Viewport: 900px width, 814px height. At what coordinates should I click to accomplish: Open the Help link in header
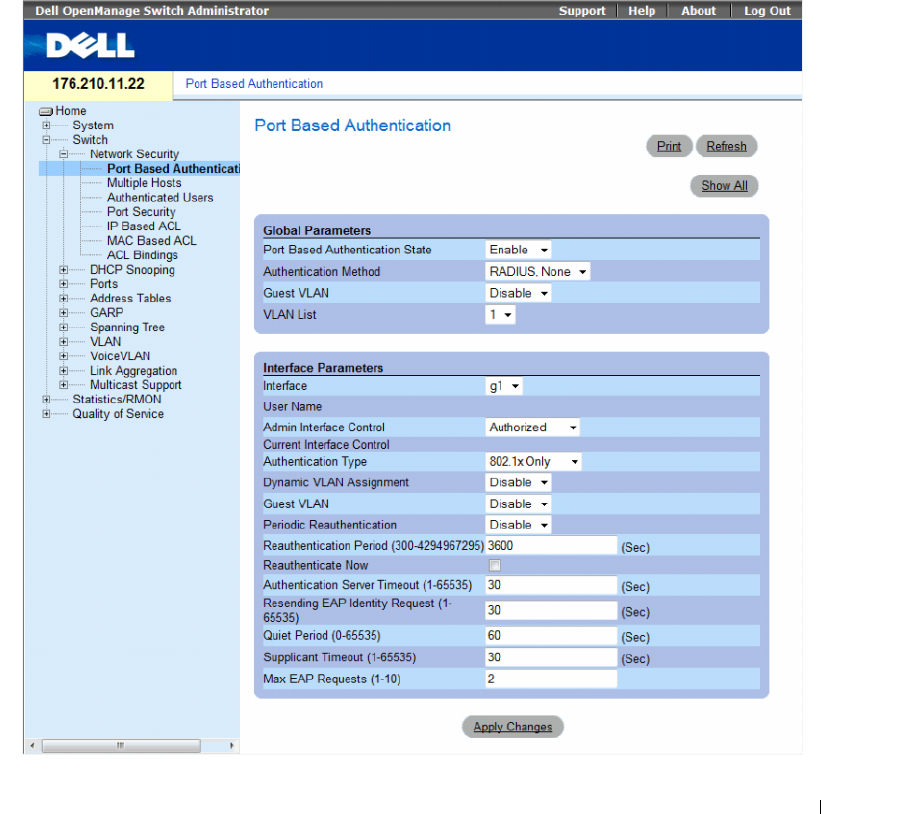point(641,11)
